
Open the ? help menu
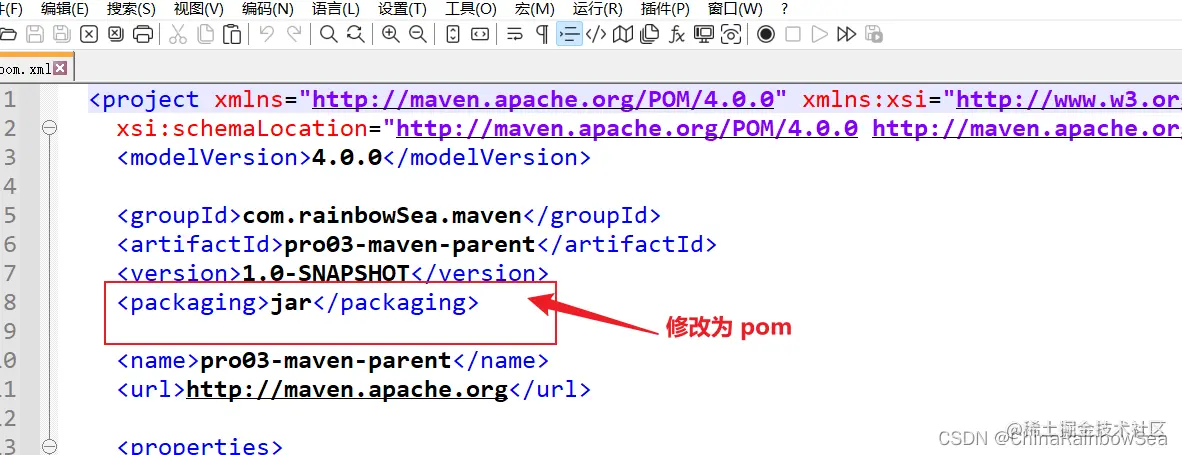click(785, 9)
